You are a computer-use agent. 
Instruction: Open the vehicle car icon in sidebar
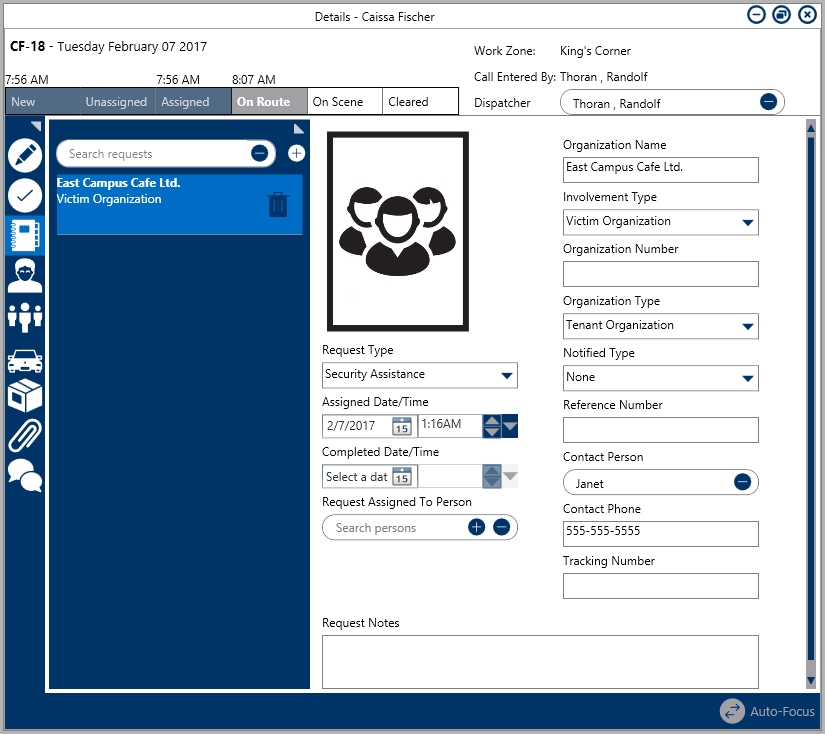pyautogui.click(x=25, y=360)
